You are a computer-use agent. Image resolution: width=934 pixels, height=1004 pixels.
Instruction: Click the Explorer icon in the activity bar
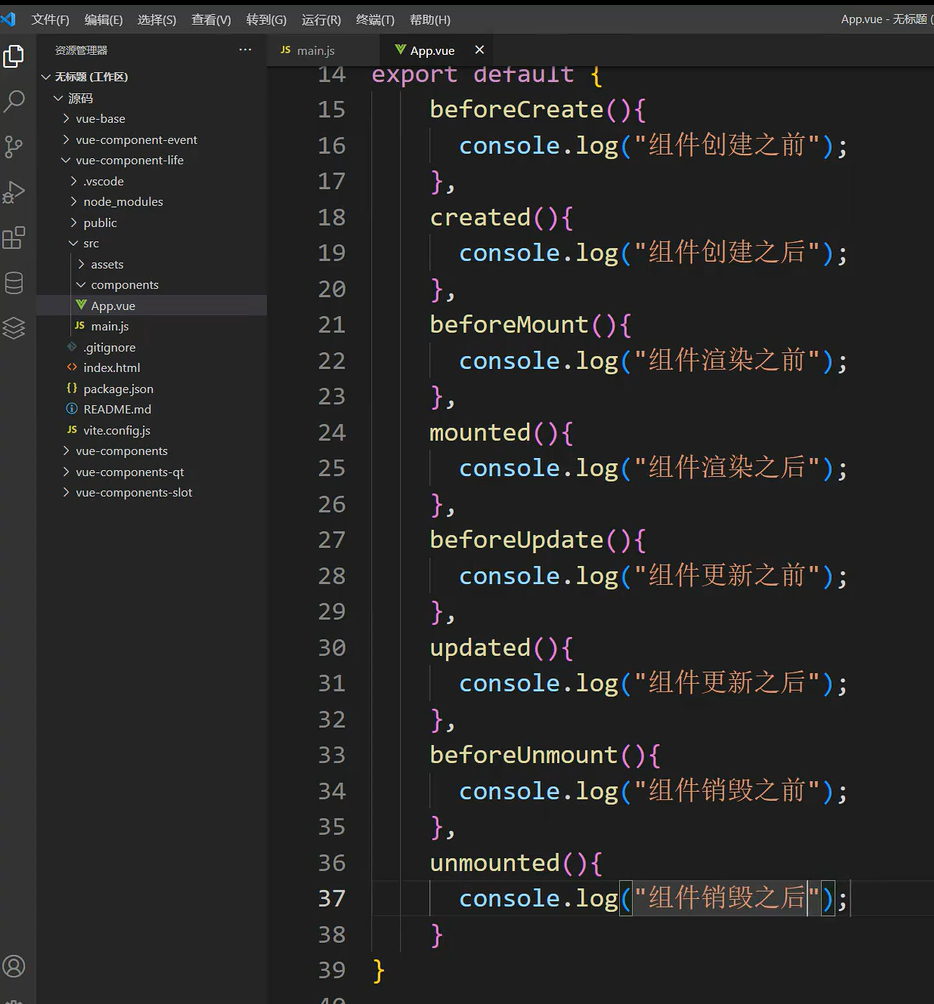tap(14, 57)
